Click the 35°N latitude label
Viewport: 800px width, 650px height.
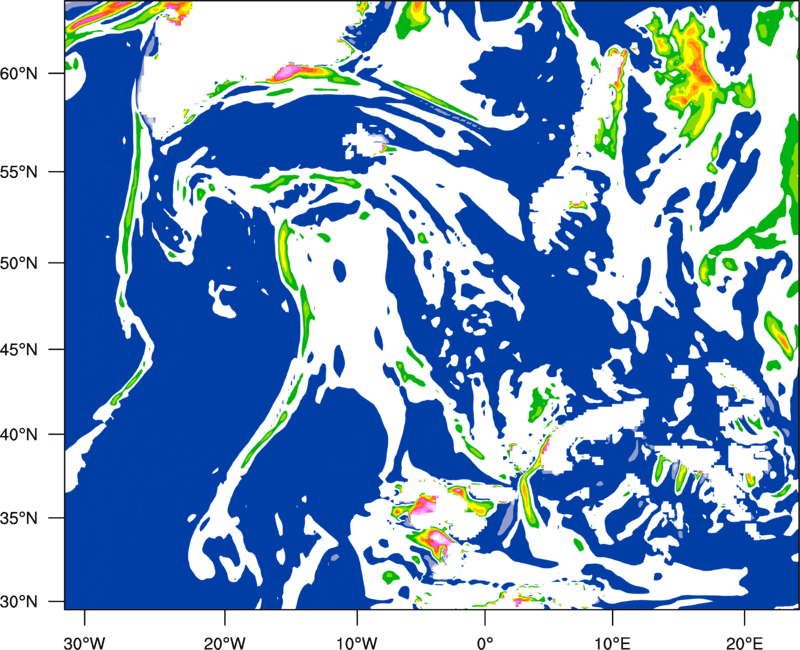point(19,518)
